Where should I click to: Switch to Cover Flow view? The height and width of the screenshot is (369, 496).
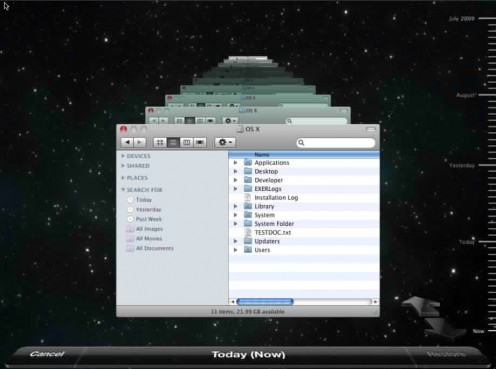(200, 142)
